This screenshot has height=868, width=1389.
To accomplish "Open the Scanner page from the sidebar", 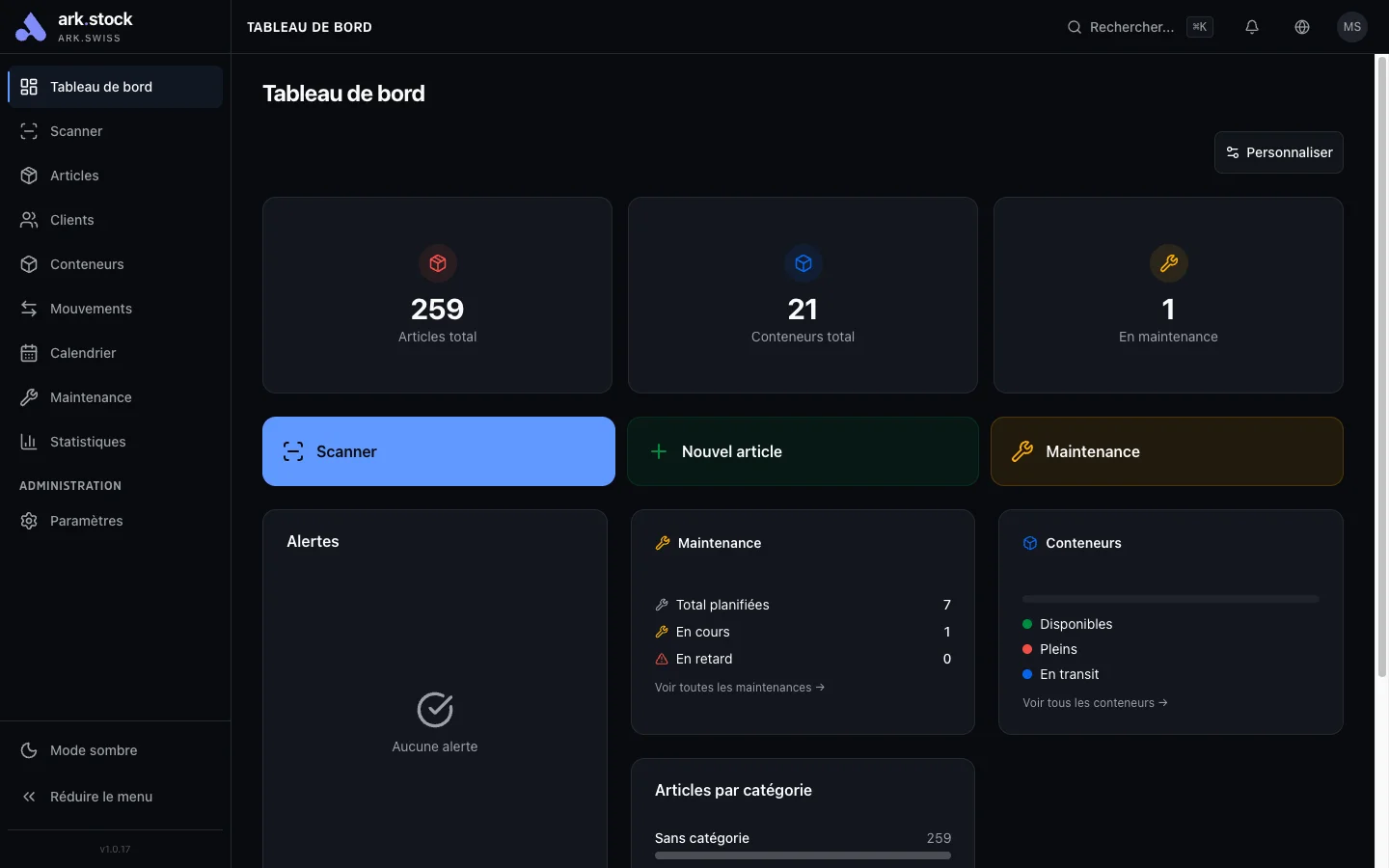I will click(x=76, y=131).
